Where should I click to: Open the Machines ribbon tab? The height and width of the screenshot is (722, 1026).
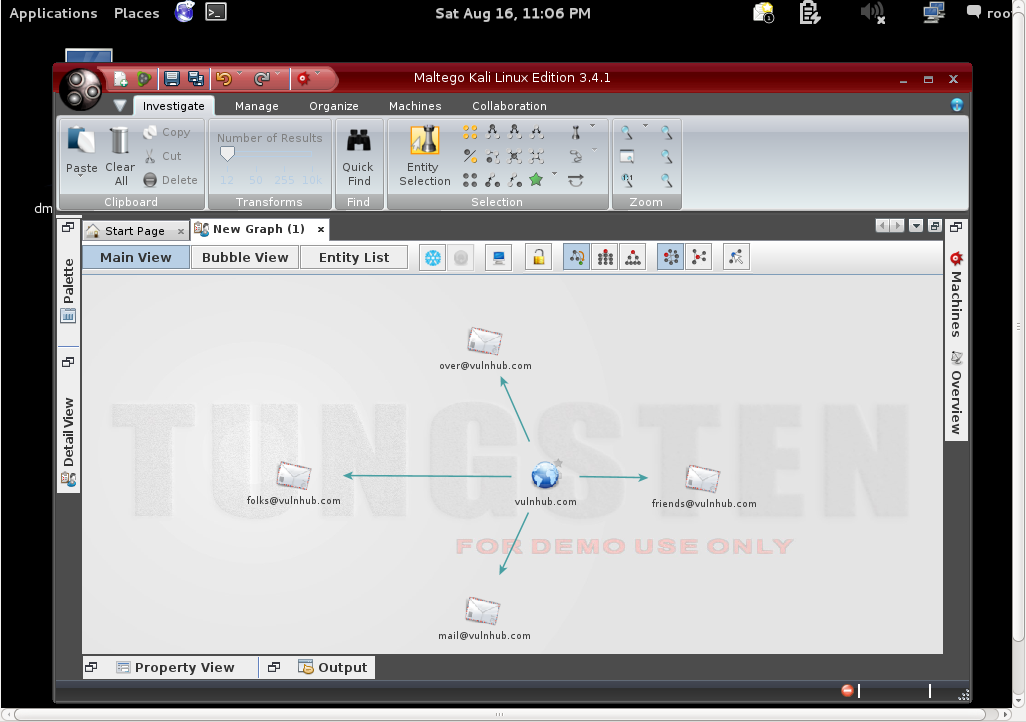point(415,106)
